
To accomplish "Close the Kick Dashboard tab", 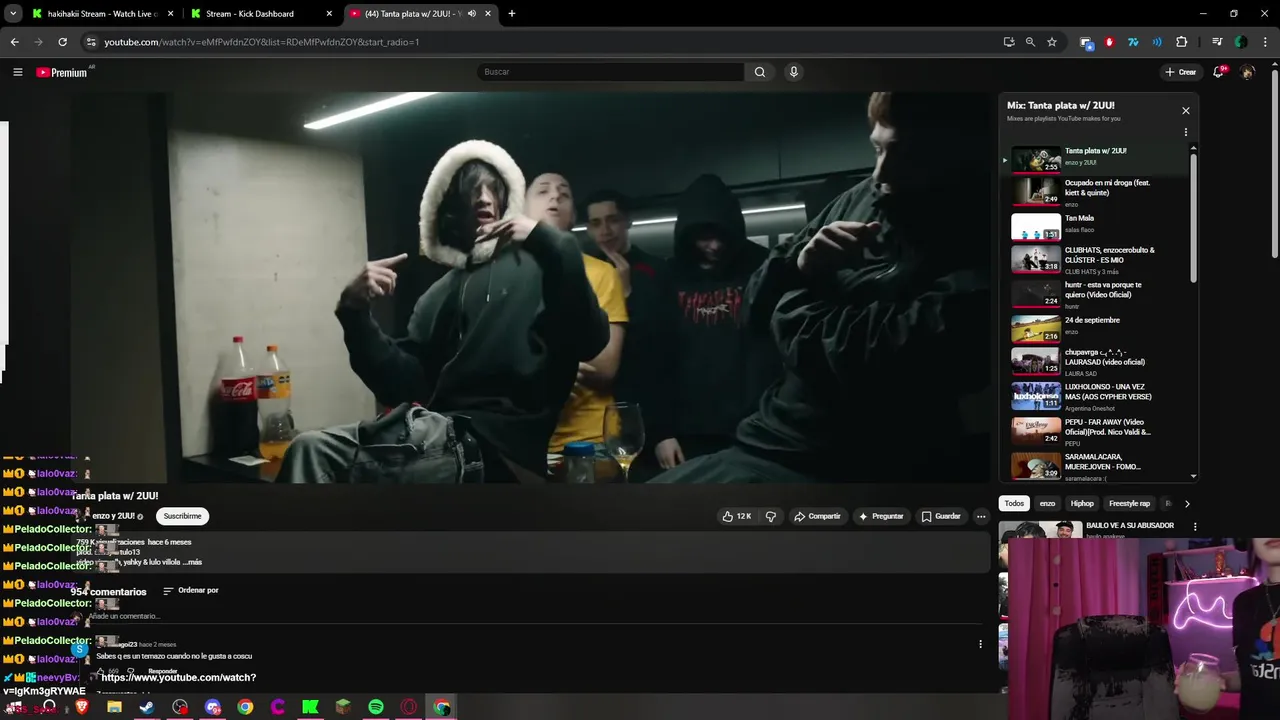I will click(x=329, y=14).
